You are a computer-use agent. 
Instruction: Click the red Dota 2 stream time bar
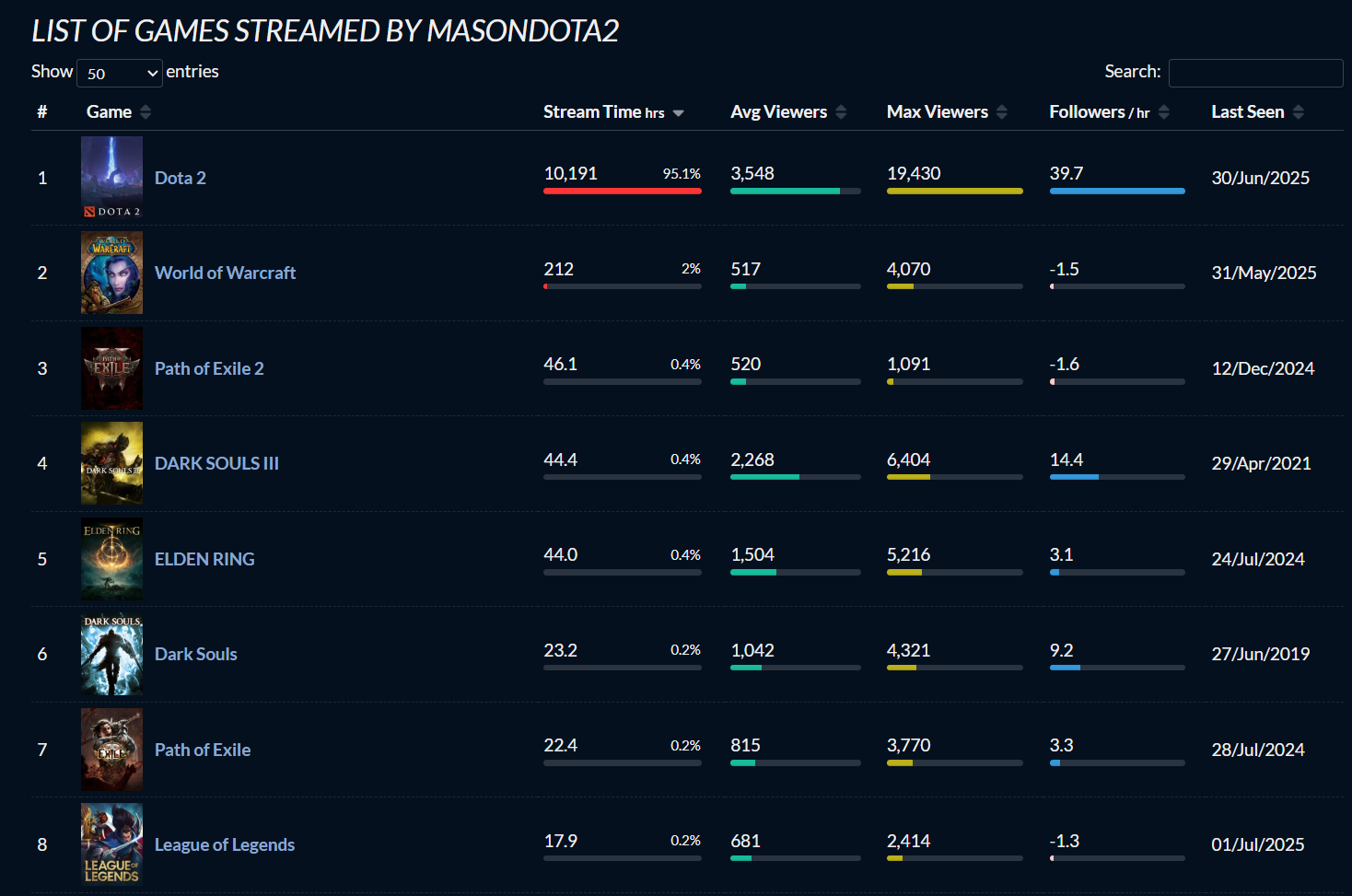click(623, 192)
